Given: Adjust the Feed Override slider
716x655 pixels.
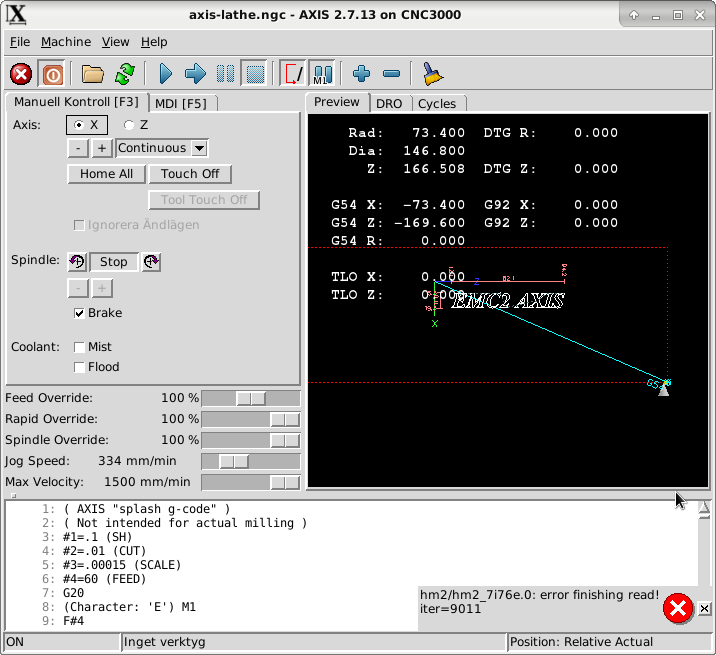Looking at the screenshot, I should (251, 398).
